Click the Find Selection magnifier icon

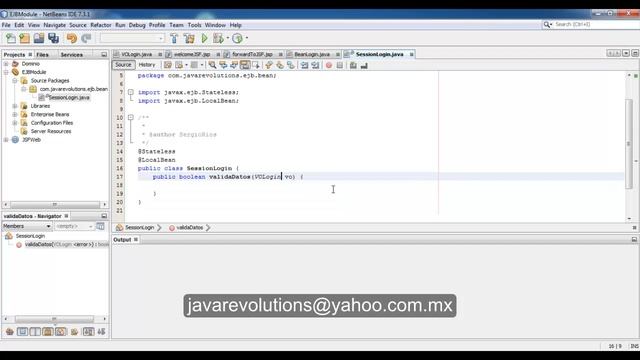pyautogui.click(x=212, y=65)
